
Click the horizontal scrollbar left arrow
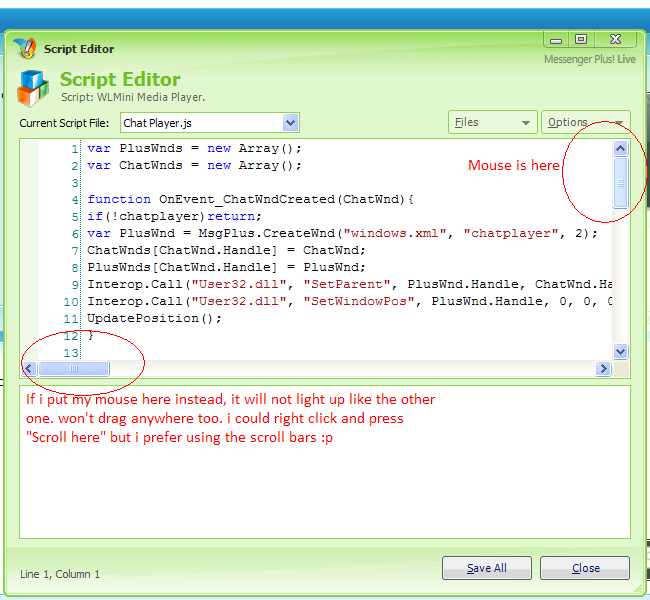[x=28, y=369]
